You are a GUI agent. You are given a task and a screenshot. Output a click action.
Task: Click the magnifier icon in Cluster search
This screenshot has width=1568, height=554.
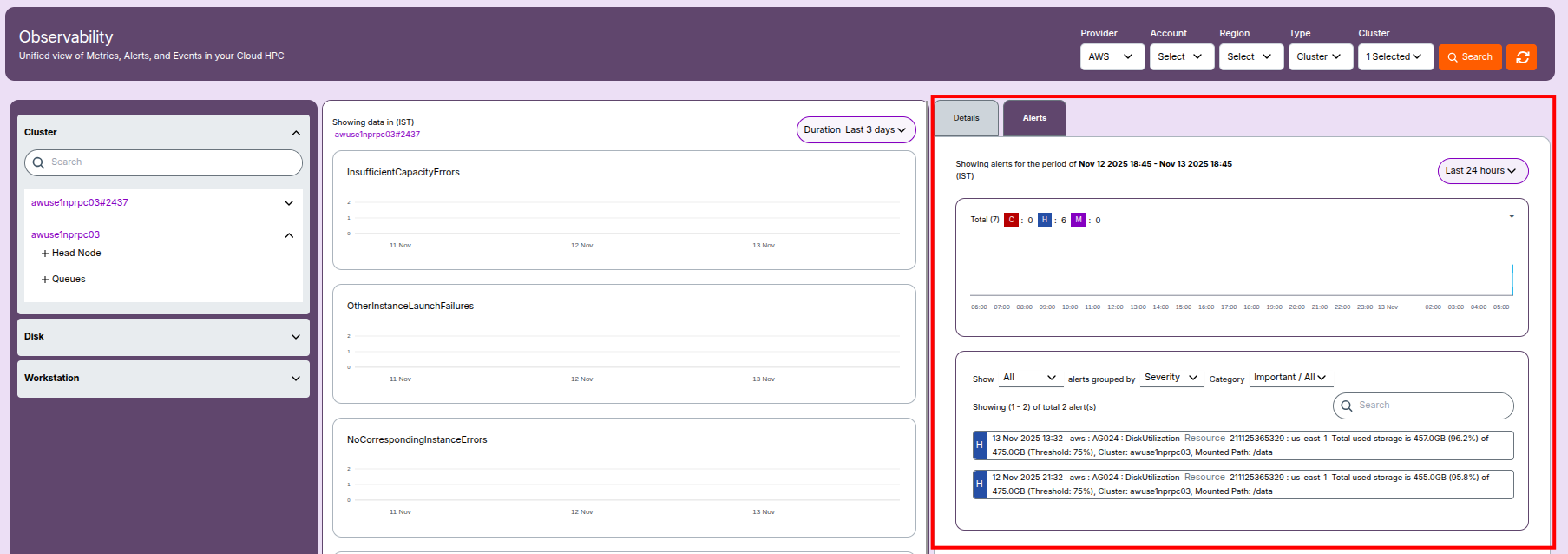38,162
